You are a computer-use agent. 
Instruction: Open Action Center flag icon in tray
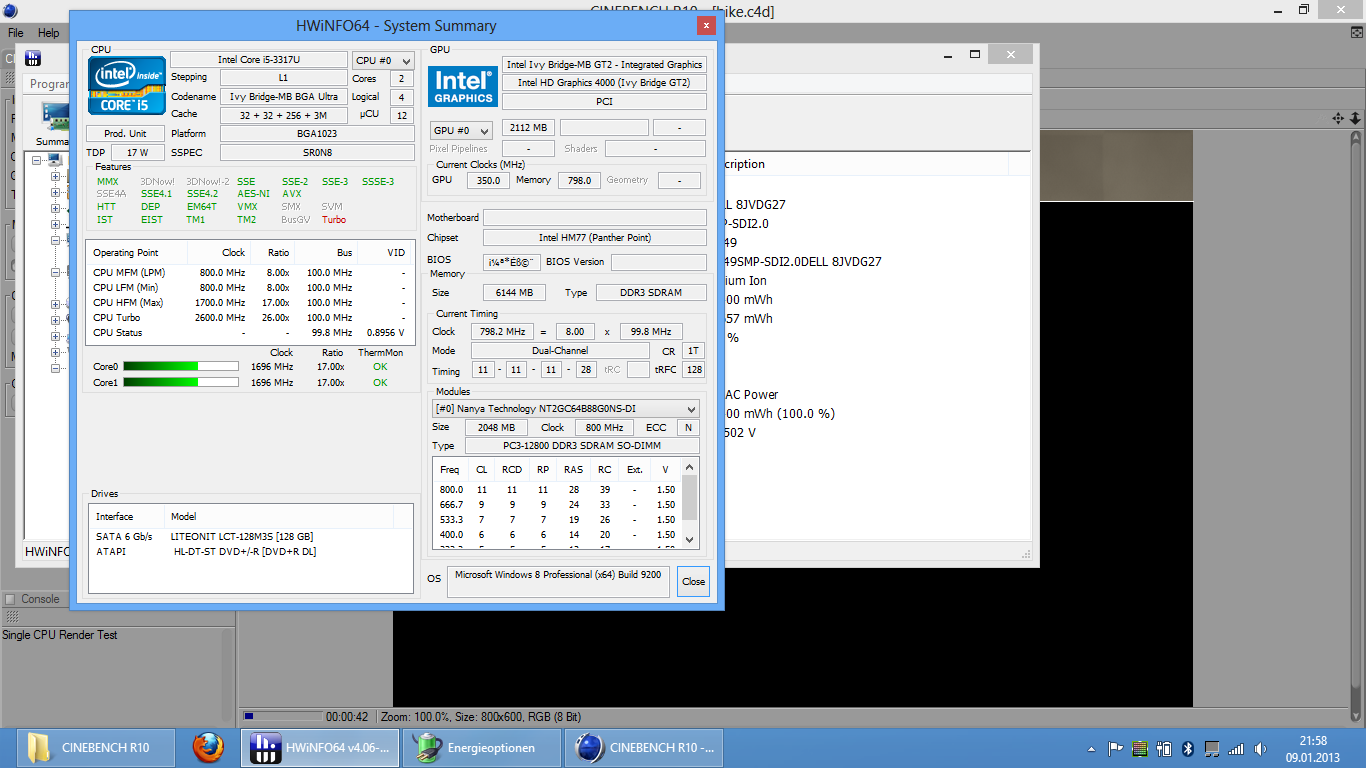[1115, 748]
